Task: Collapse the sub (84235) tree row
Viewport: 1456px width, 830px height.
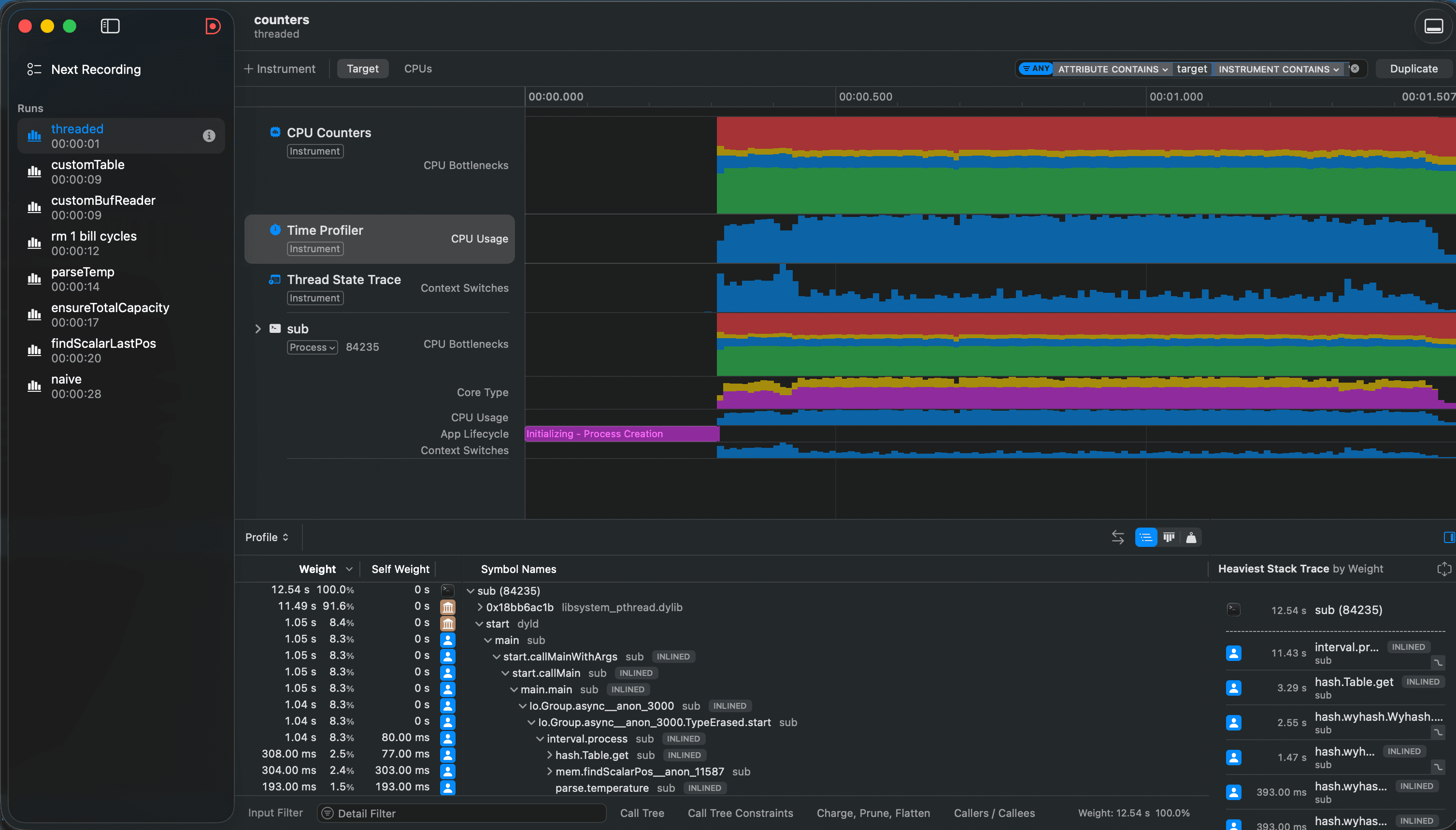Action: click(471, 591)
